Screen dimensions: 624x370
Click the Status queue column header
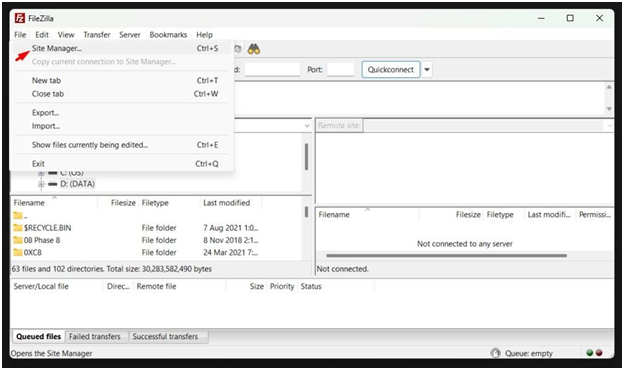(x=336, y=286)
